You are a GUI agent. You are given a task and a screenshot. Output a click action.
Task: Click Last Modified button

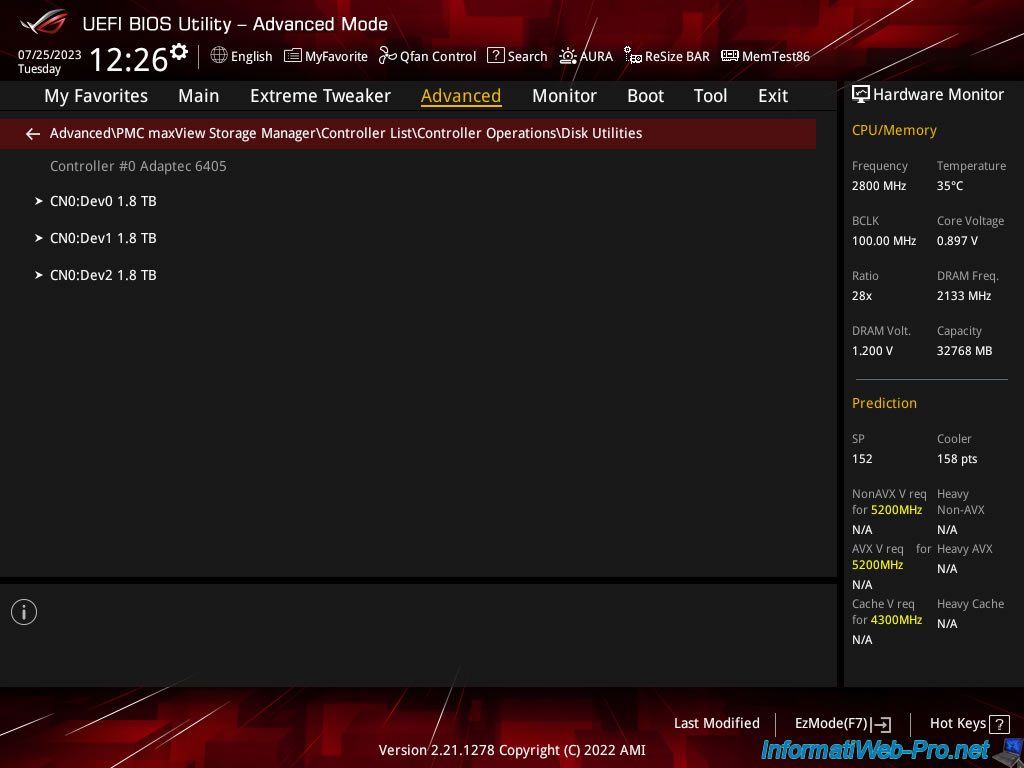click(x=716, y=723)
